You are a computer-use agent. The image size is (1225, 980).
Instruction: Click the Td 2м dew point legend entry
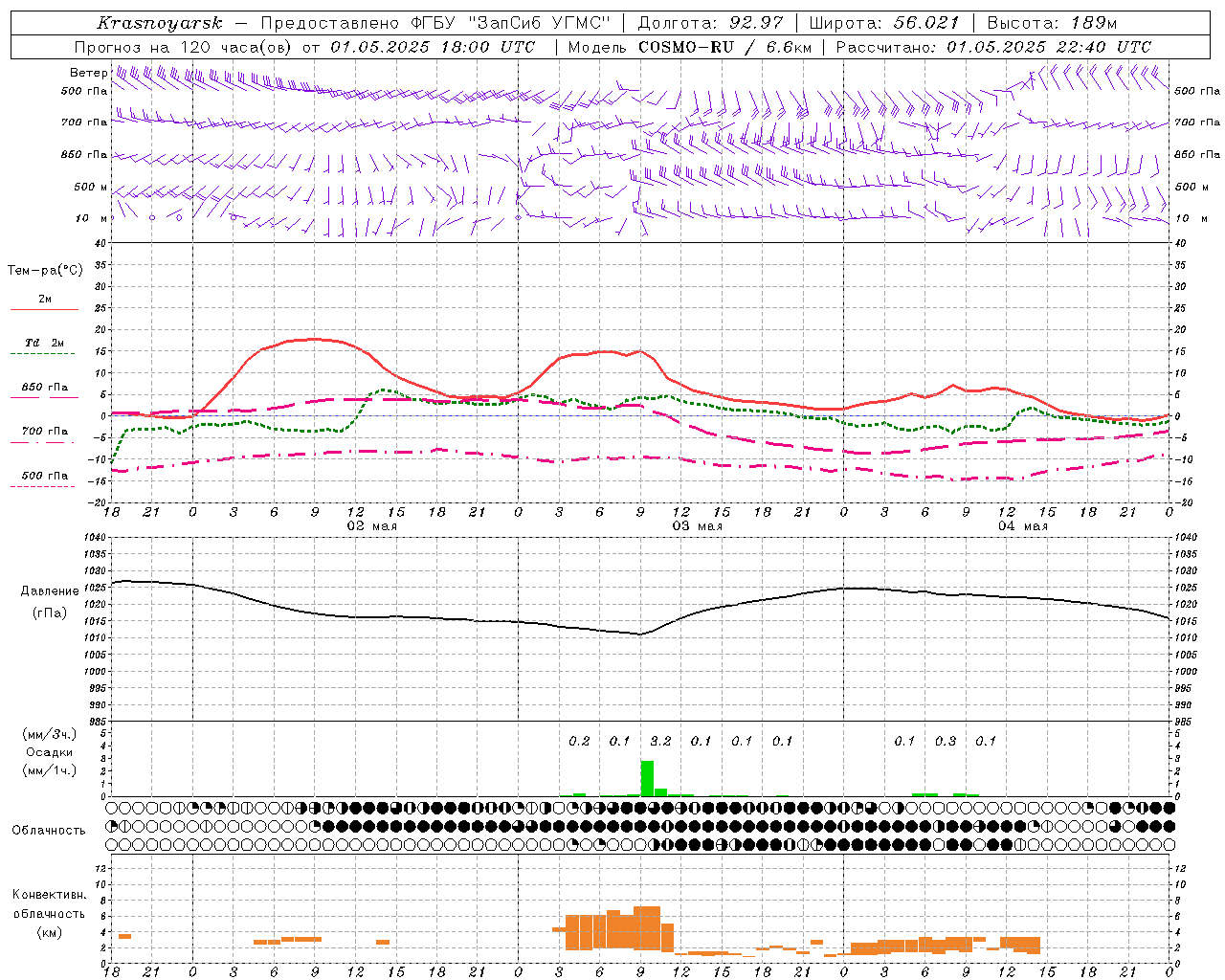(44, 343)
